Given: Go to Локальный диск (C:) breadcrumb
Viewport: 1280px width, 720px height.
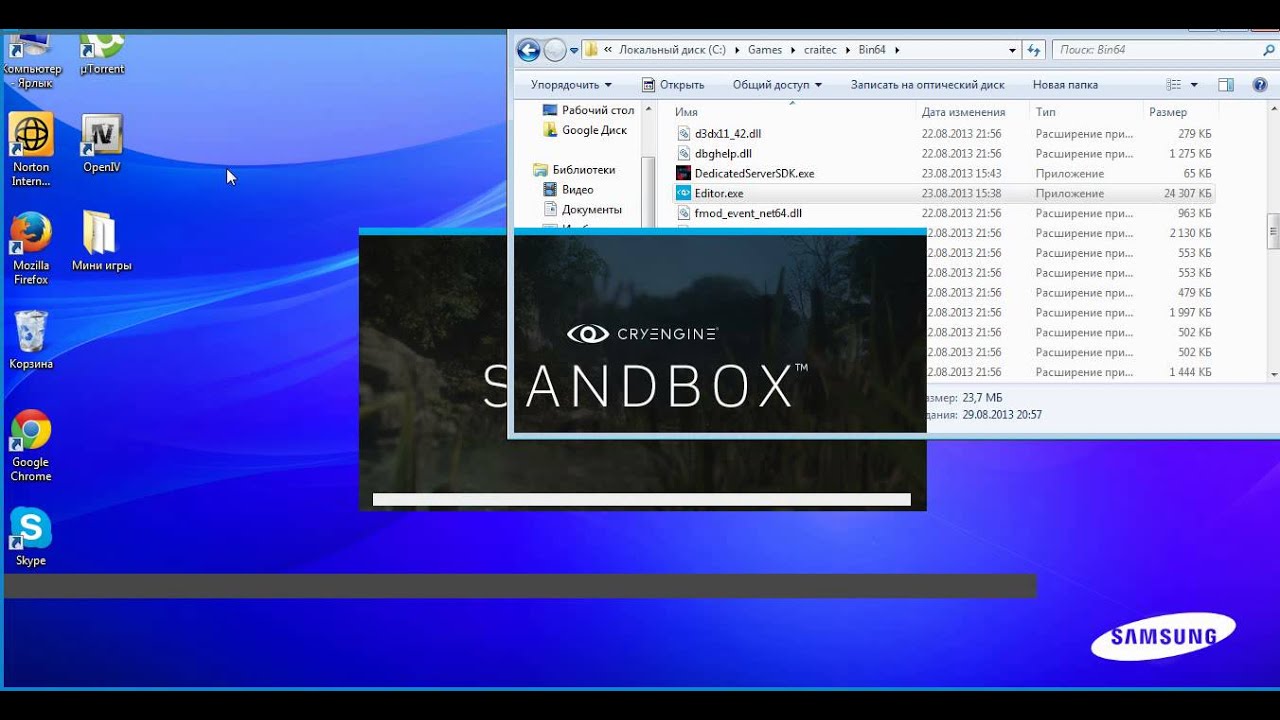Looking at the screenshot, I should click(x=672, y=49).
